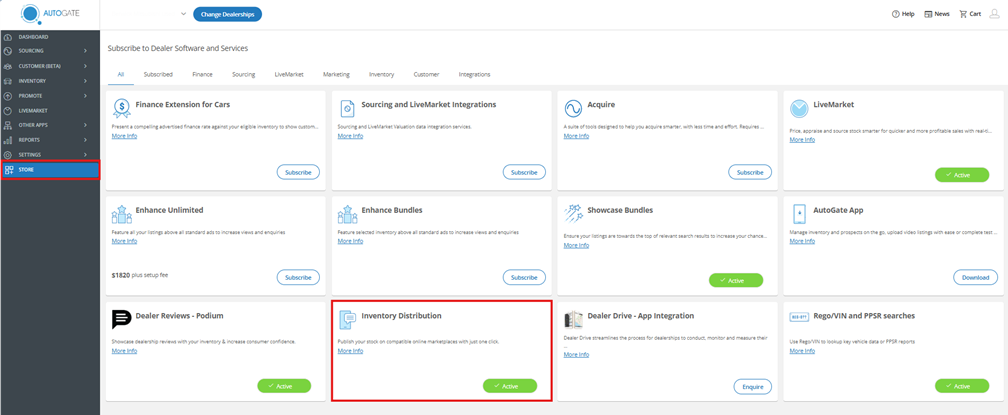Select the Integrations filter tab
Image resolution: width=1008 pixels, height=415 pixels.
click(474, 74)
